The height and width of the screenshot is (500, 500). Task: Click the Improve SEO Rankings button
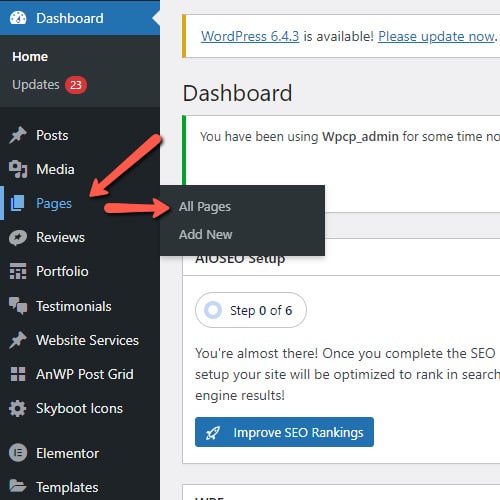click(284, 432)
